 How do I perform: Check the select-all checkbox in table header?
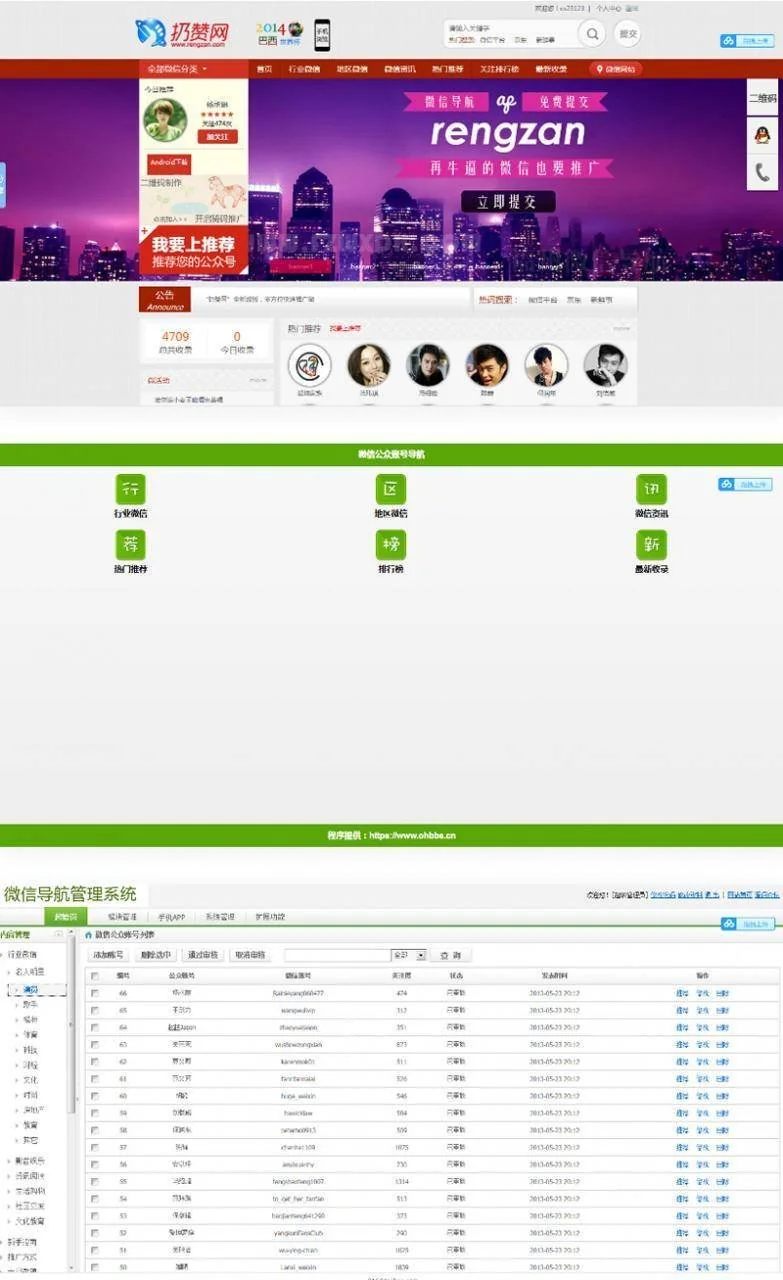click(95, 975)
